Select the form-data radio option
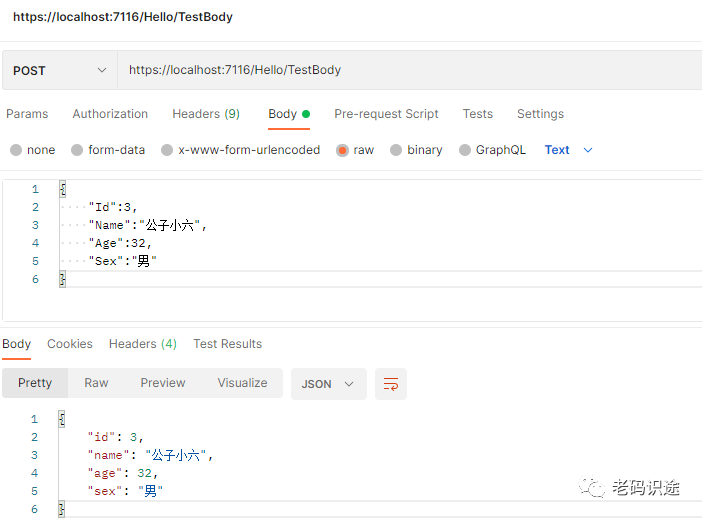Screen dimensions: 702x518 (77, 150)
